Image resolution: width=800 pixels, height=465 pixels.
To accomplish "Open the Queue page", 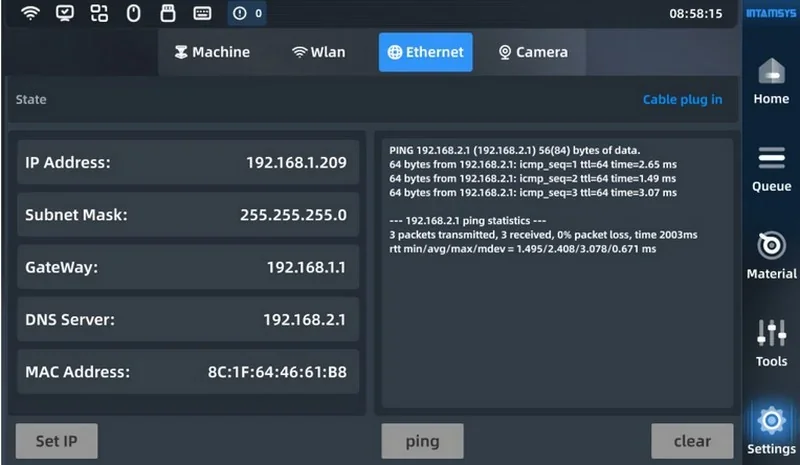I will [x=771, y=170].
